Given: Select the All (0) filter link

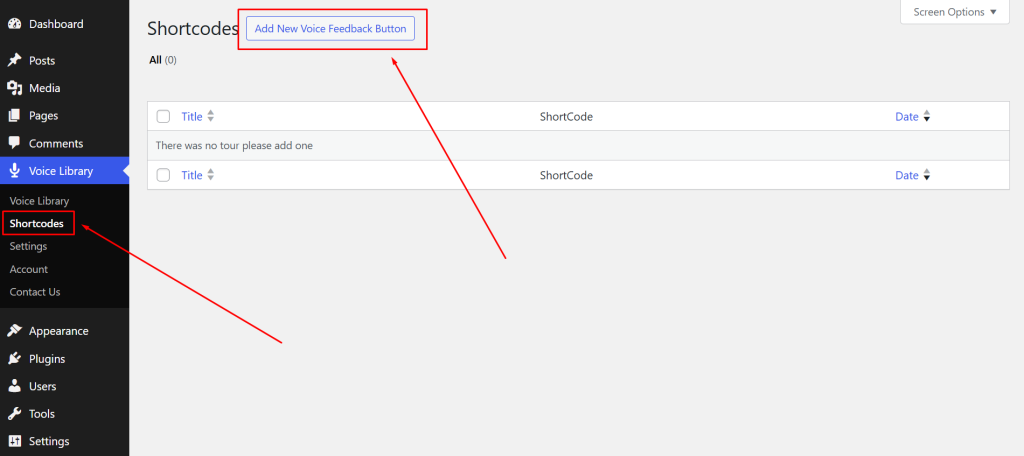Looking at the screenshot, I should click(x=162, y=60).
